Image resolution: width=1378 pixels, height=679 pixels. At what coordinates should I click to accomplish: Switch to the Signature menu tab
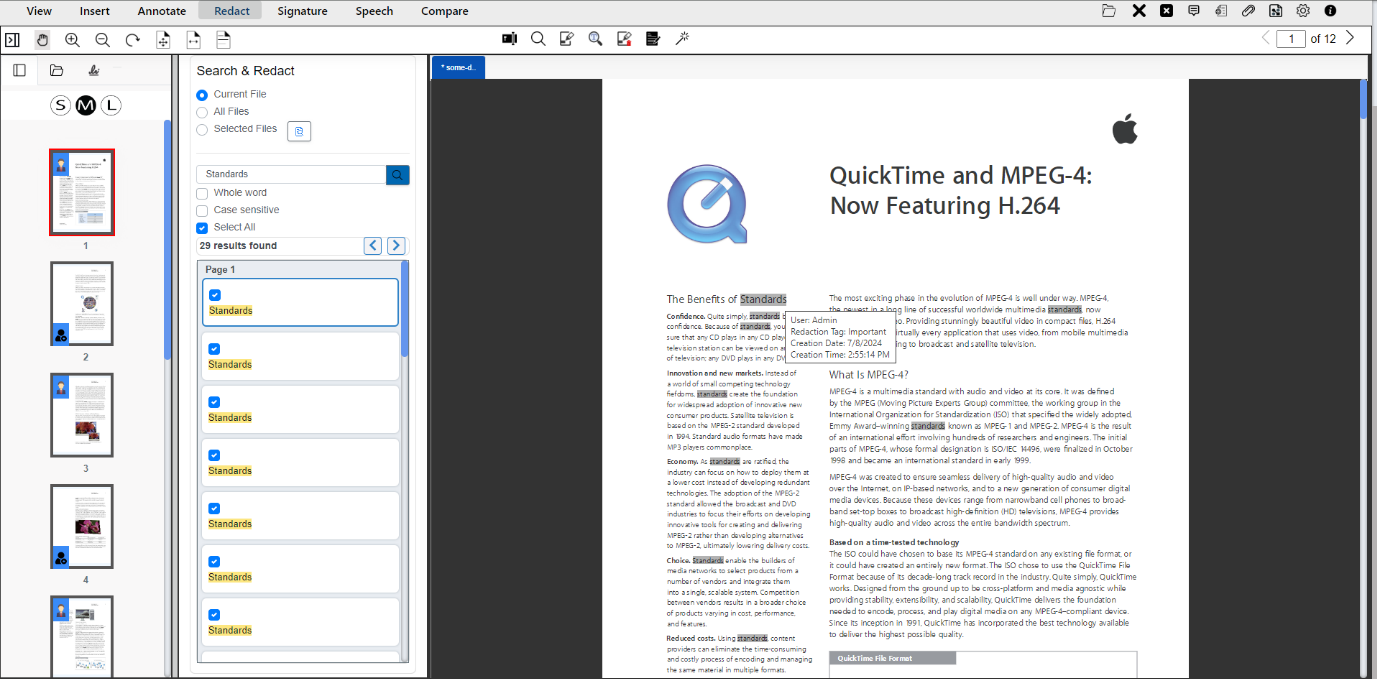tap(302, 11)
